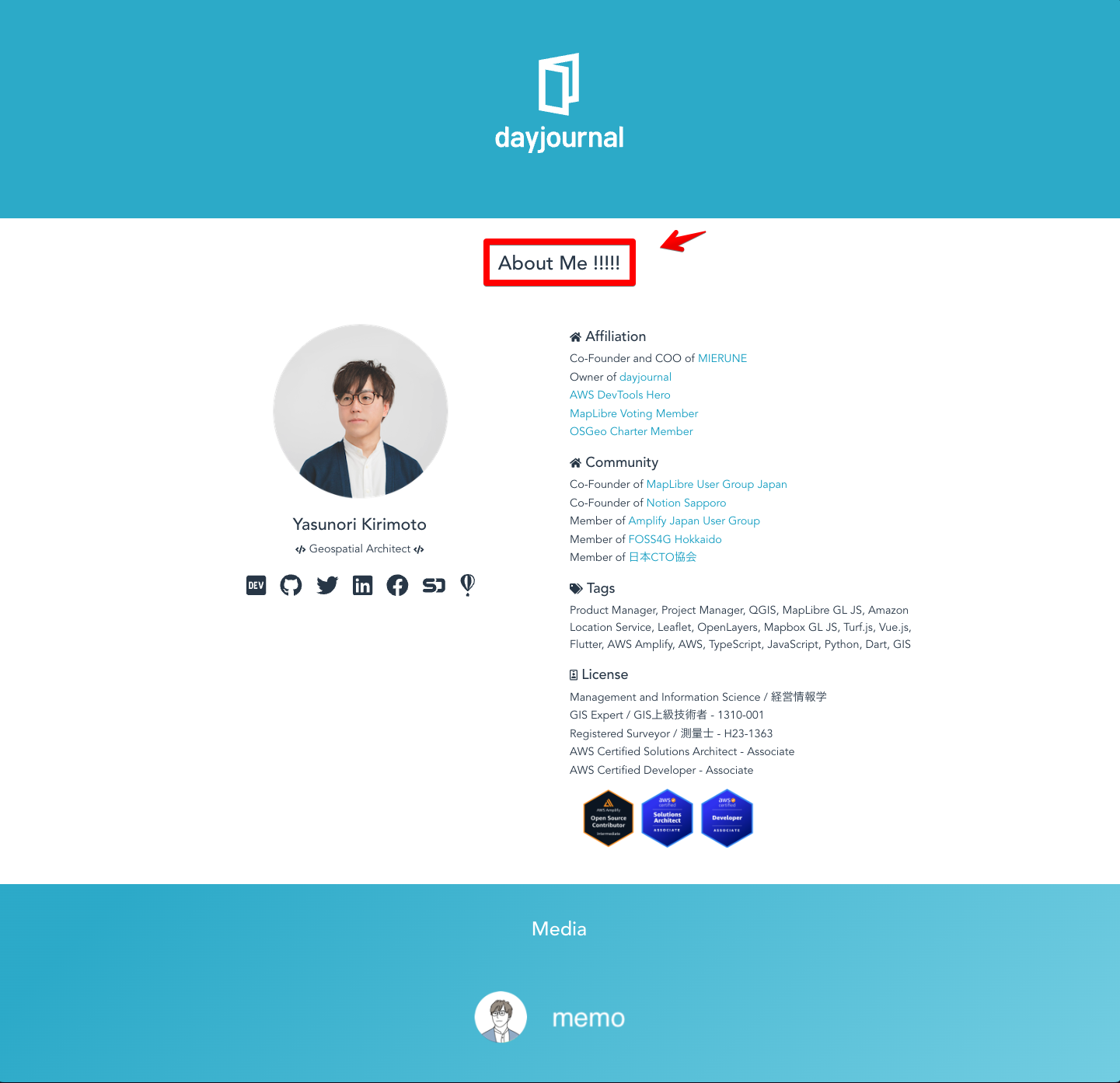The height and width of the screenshot is (1083, 1120).
Task: Open the Twitter bird icon
Action: tap(327, 585)
